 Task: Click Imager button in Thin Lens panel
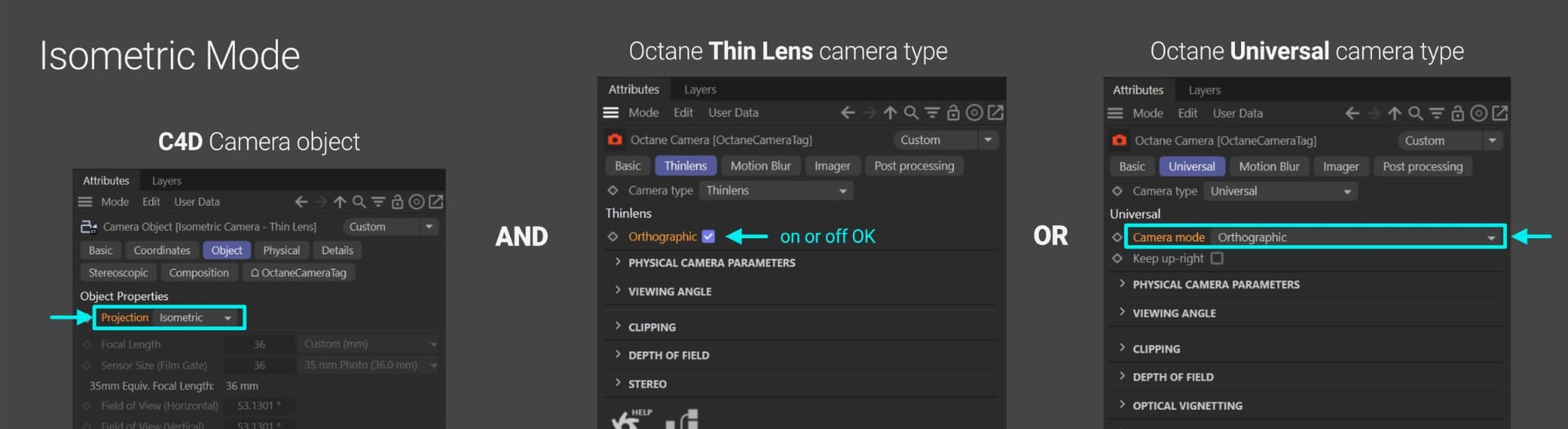click(x=833, y=166)
